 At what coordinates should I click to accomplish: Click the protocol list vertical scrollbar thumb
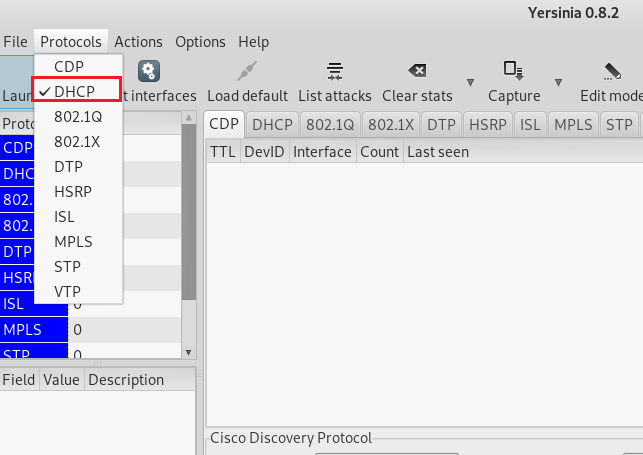189,212
